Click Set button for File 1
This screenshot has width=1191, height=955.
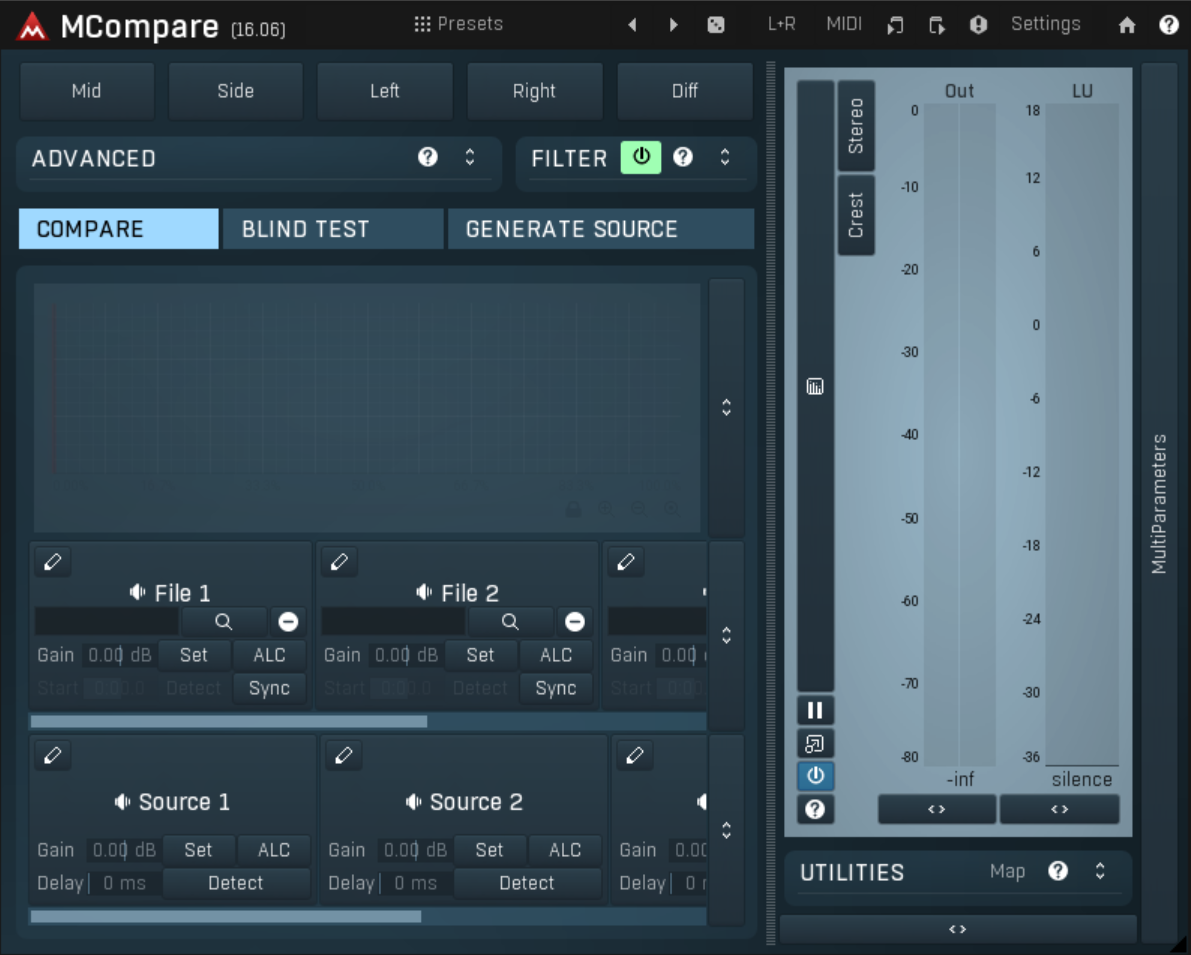click(x=194, y=655)
